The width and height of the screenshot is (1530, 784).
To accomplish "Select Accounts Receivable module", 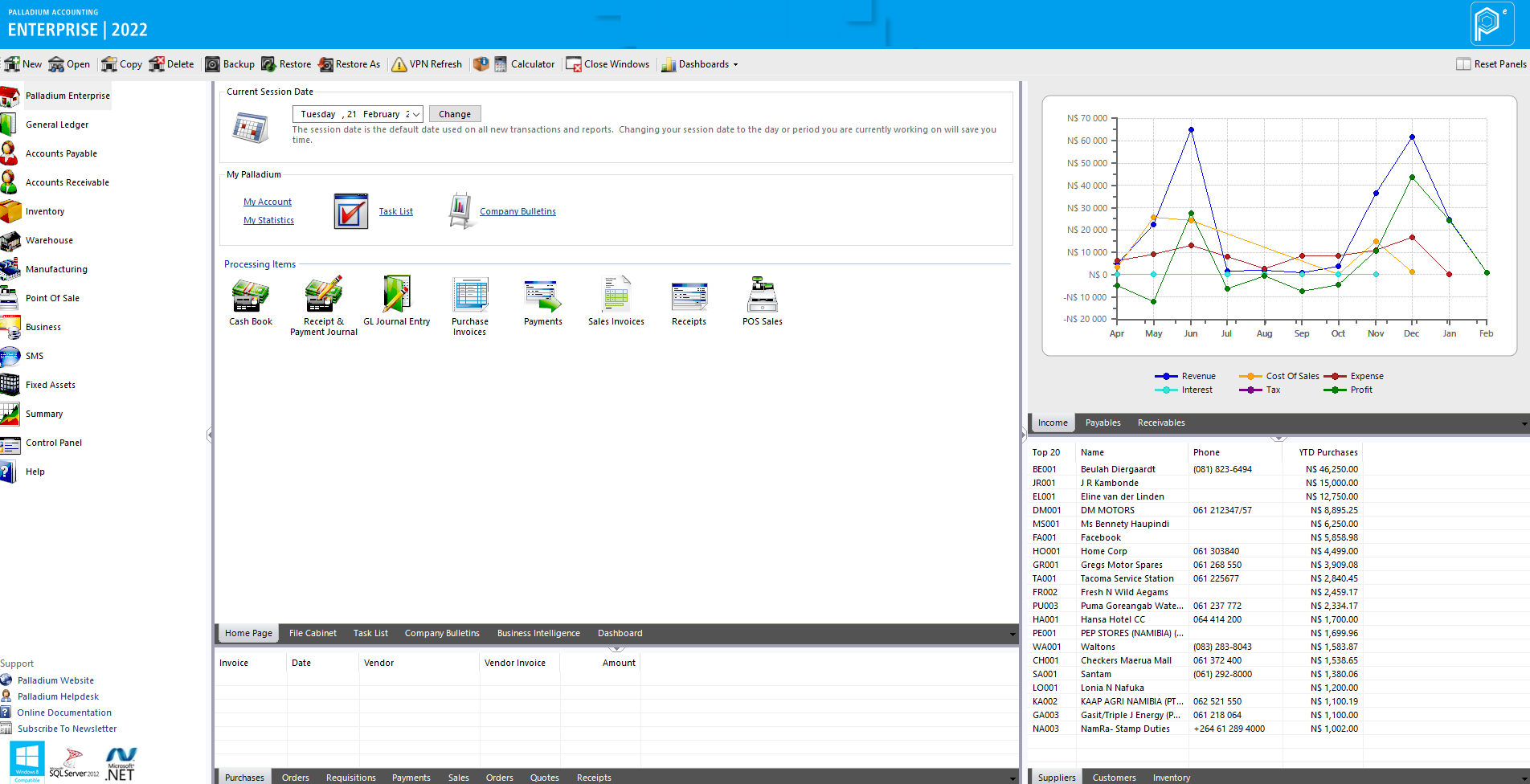I will (x=67, y=182).
